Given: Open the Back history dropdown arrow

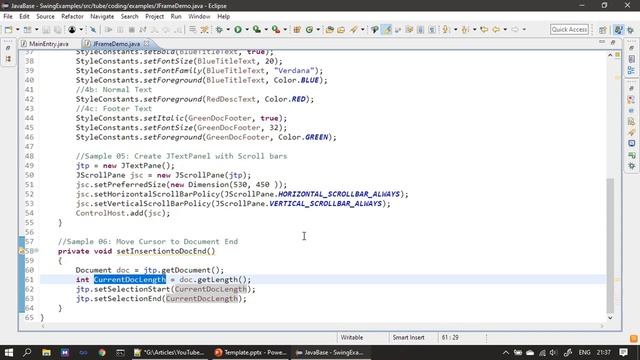Looking at the screenshot, I should [505, 29].
